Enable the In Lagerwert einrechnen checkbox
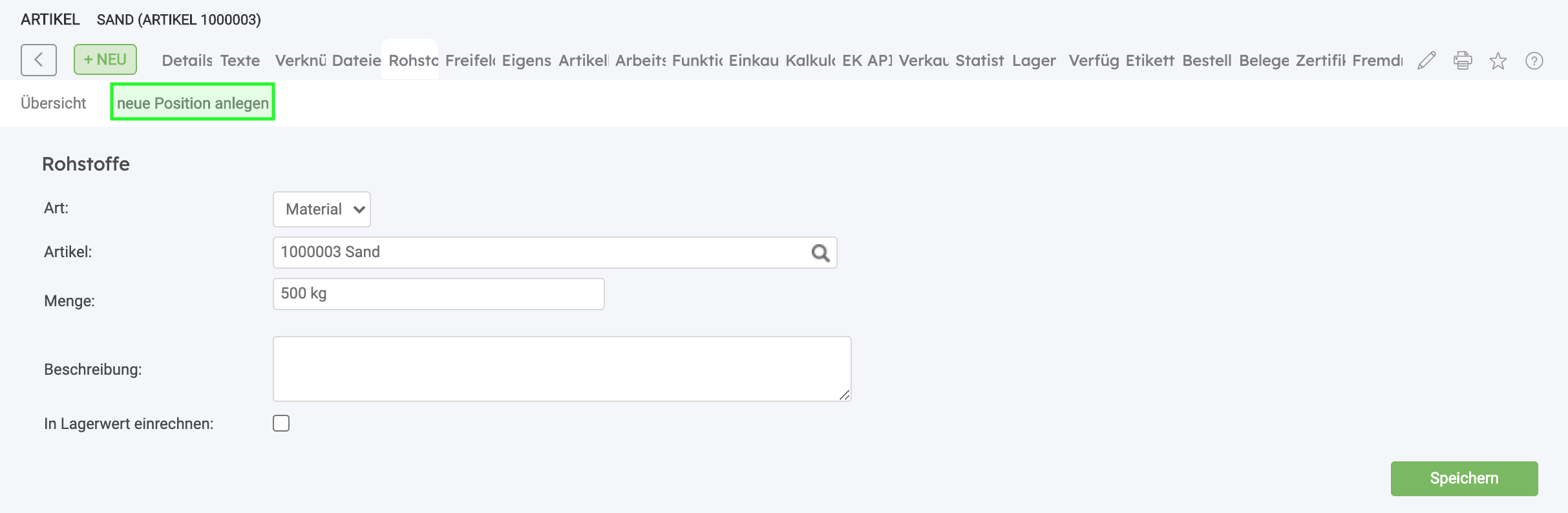Viewport: 1568px width, 513px height. click(281, 423)
